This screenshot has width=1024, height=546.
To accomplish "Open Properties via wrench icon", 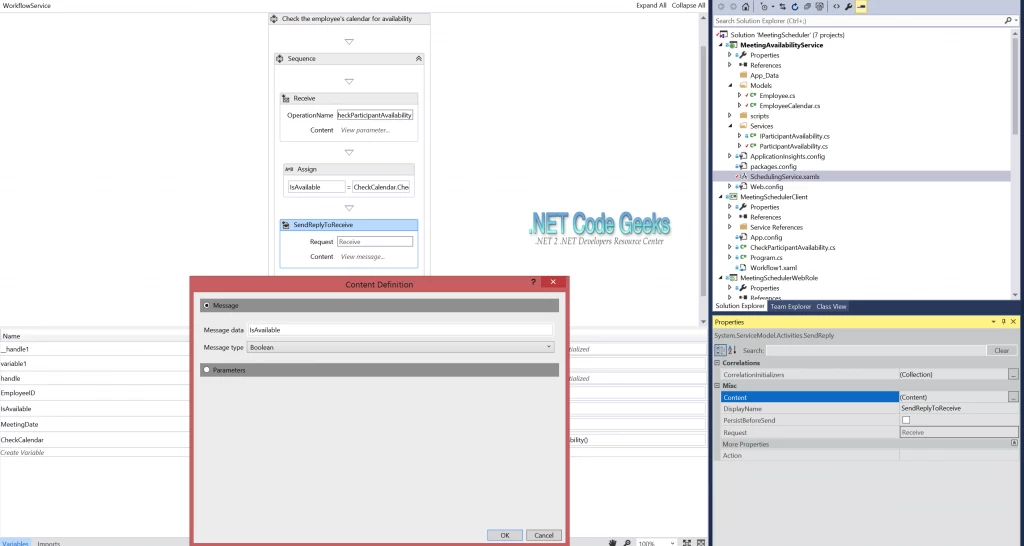I will tap(849, 7).
